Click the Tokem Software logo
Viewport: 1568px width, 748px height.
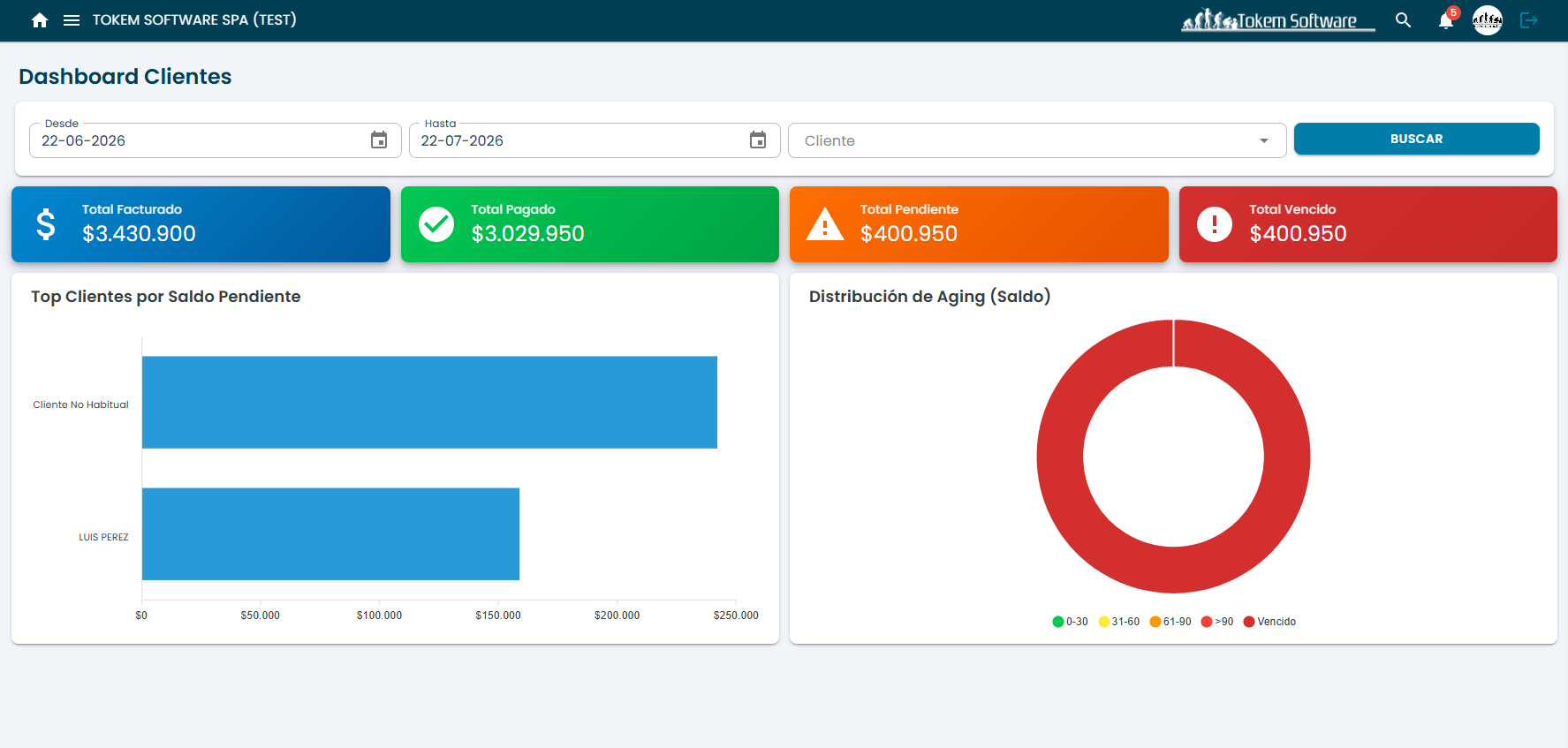click(1278, 20)
